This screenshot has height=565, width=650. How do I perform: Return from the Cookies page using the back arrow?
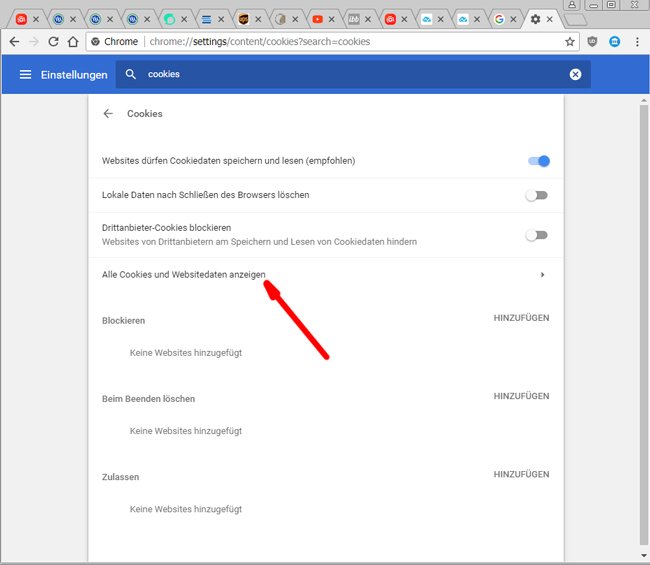click(108, 114)
